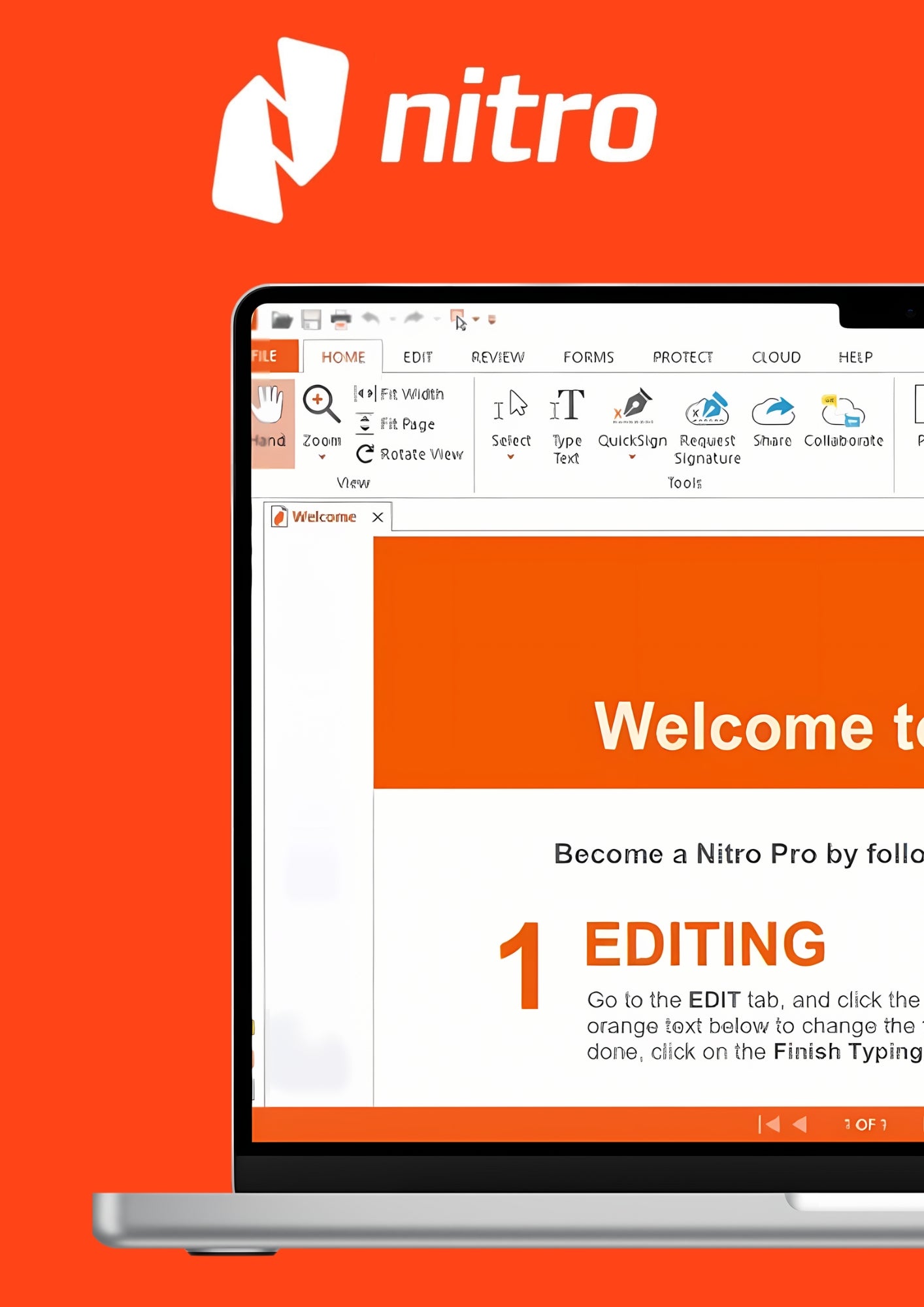Pick the Select tool

pos(511,418)
